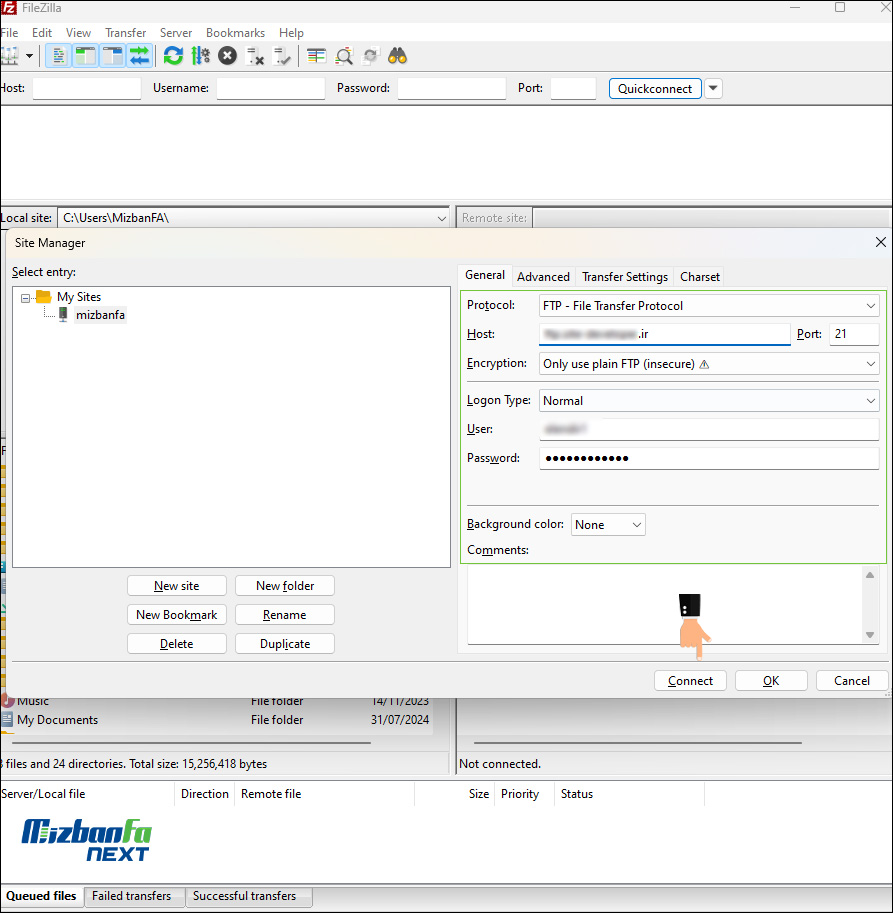
Task: Click the New folder button
Action: coord(285,586)
